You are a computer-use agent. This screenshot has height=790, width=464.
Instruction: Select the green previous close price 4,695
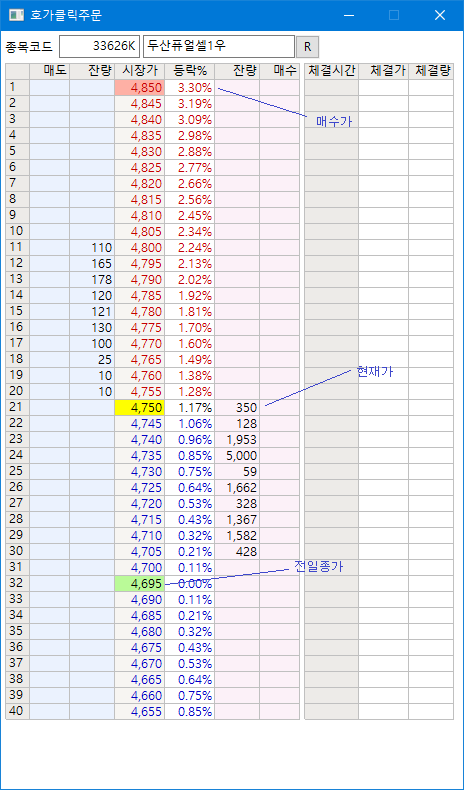(x=140, y=584)
